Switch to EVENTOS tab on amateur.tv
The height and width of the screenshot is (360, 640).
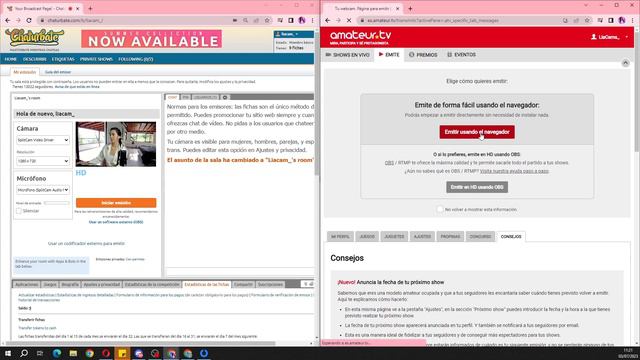(x=461, y=55)
